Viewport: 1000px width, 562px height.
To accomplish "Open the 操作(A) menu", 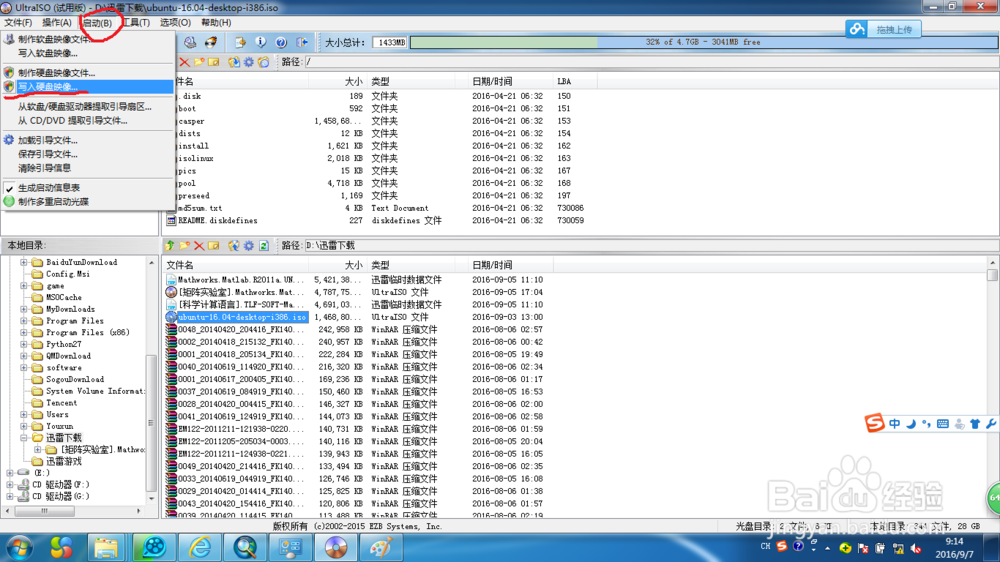I will [57, 22].
